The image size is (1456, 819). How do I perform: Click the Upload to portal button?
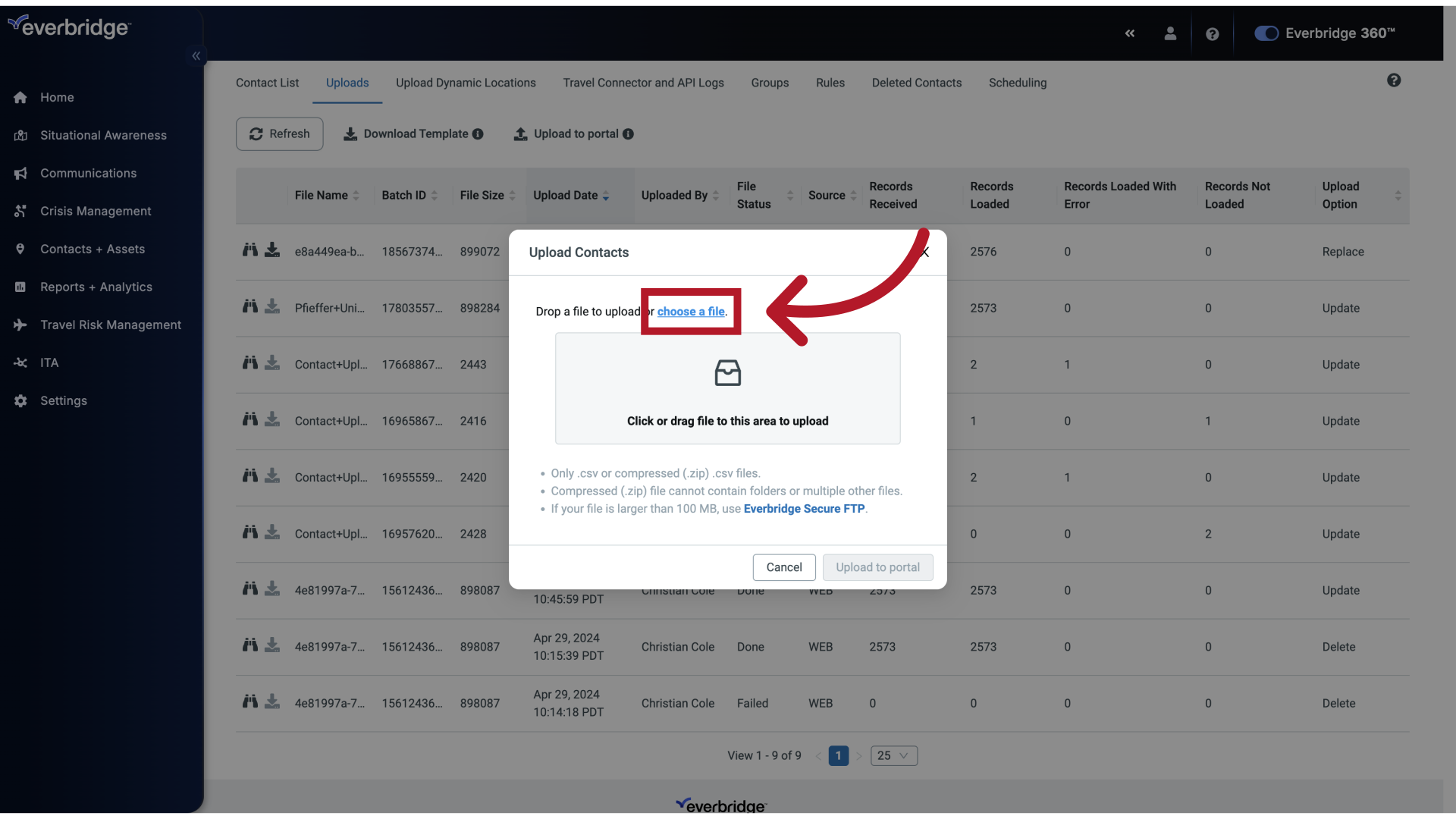tap(877, 566)
